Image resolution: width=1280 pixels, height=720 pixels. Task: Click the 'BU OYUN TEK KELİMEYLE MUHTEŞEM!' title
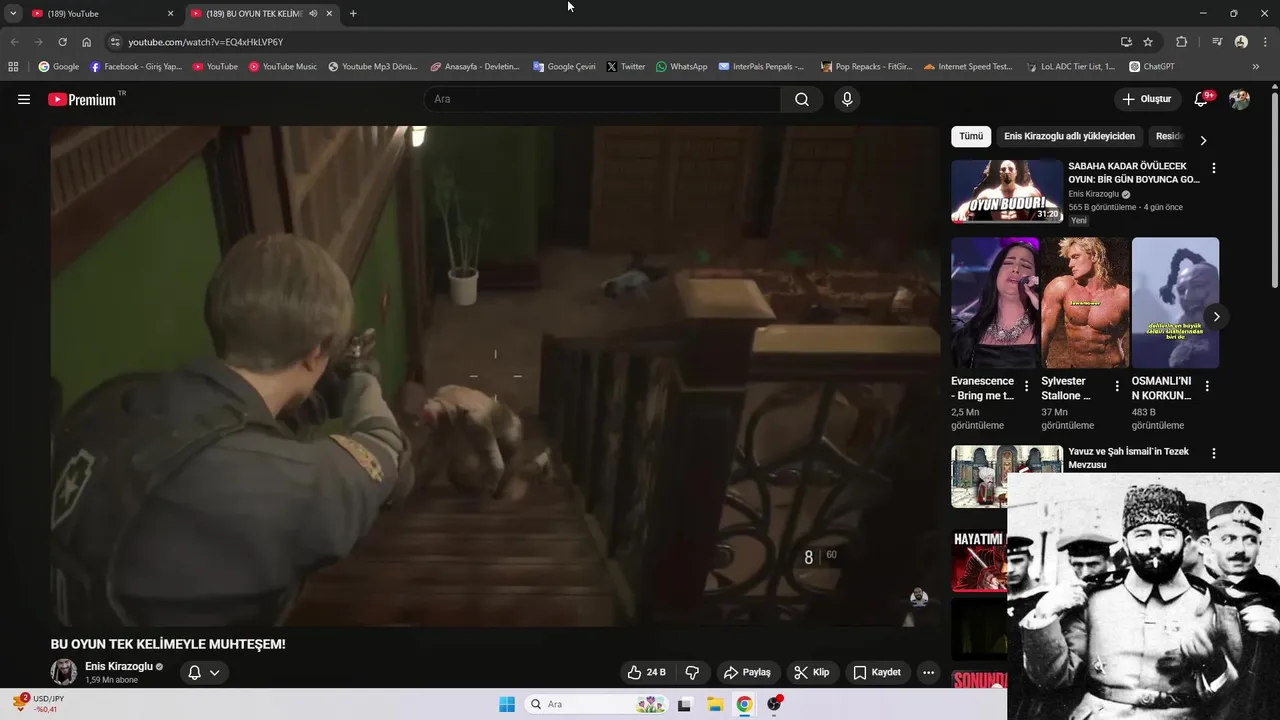pos(168,644)
